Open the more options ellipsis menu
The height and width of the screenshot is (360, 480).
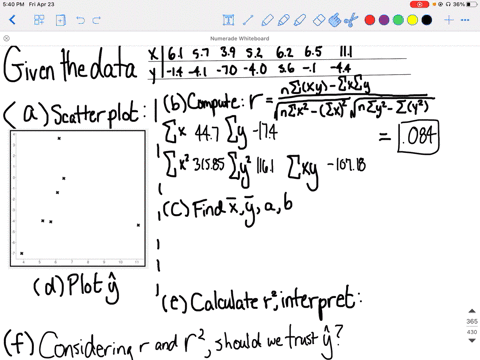(465, 20)
